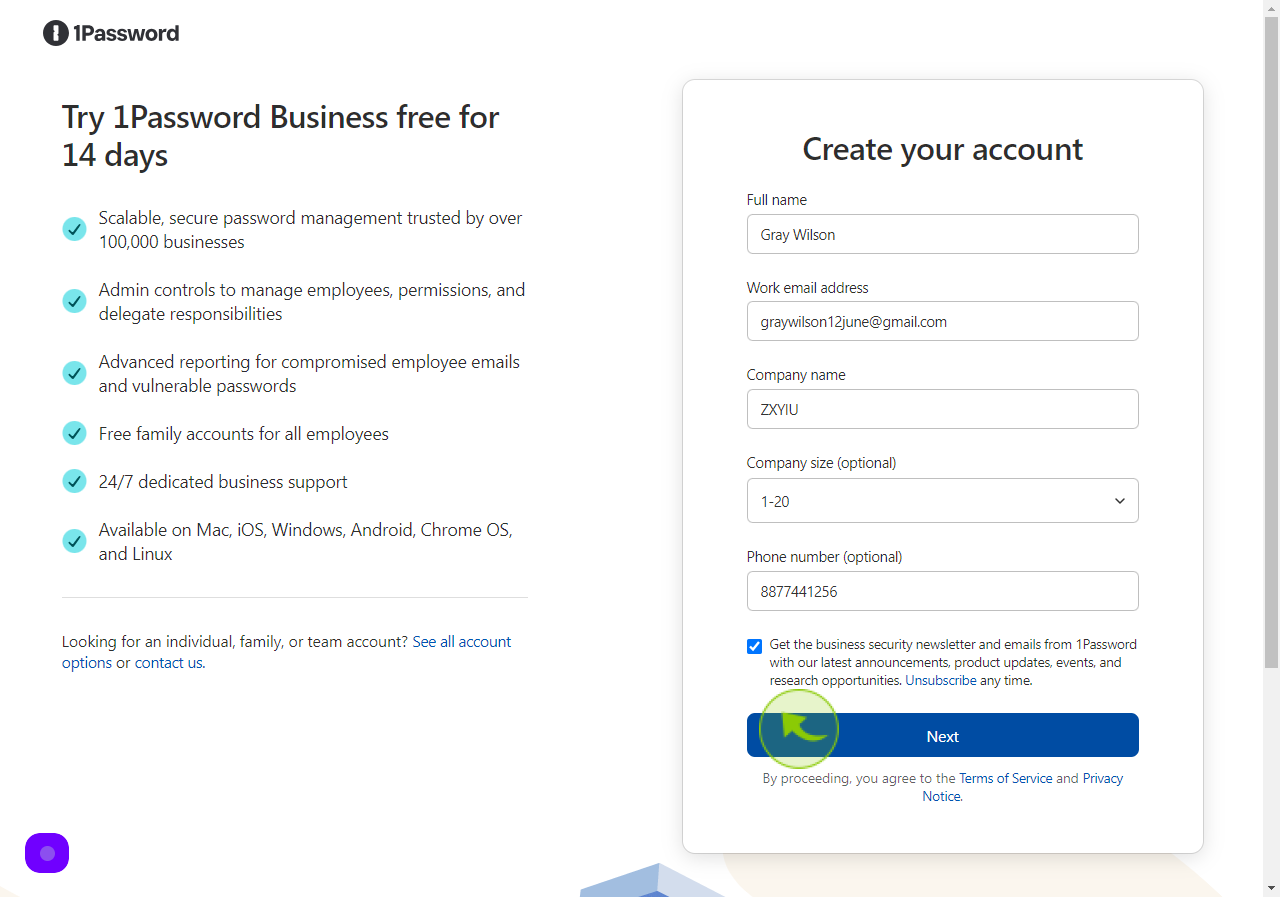Focus the Full name input field

(942, 234)
